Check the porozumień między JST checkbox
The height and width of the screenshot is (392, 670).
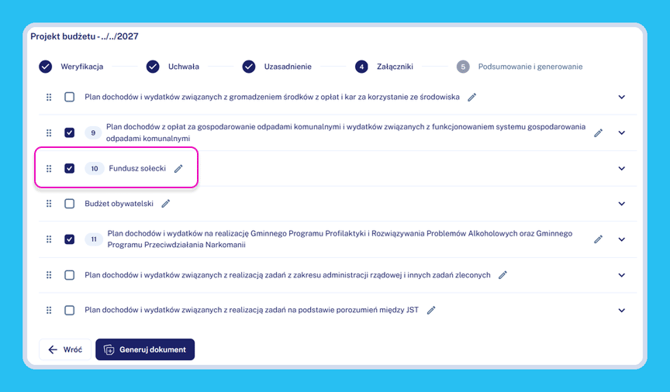[69, 310]
